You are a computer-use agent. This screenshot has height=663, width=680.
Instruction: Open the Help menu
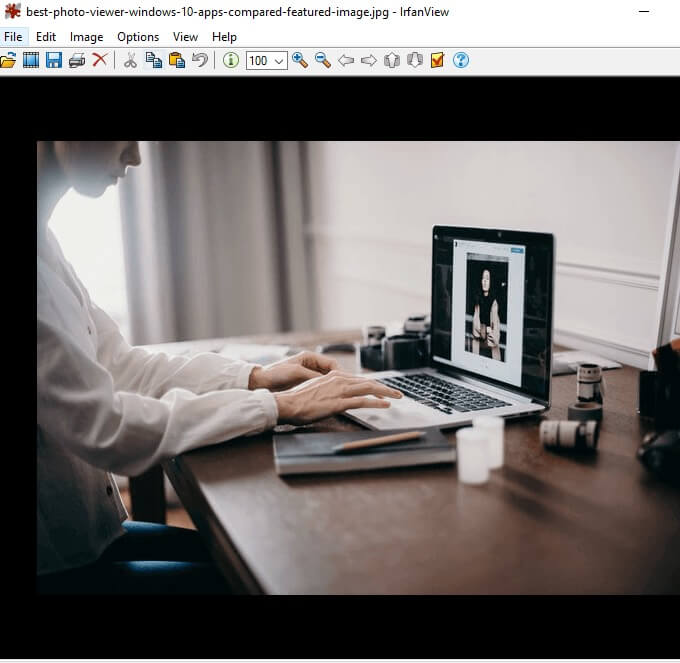pos(224,37)
